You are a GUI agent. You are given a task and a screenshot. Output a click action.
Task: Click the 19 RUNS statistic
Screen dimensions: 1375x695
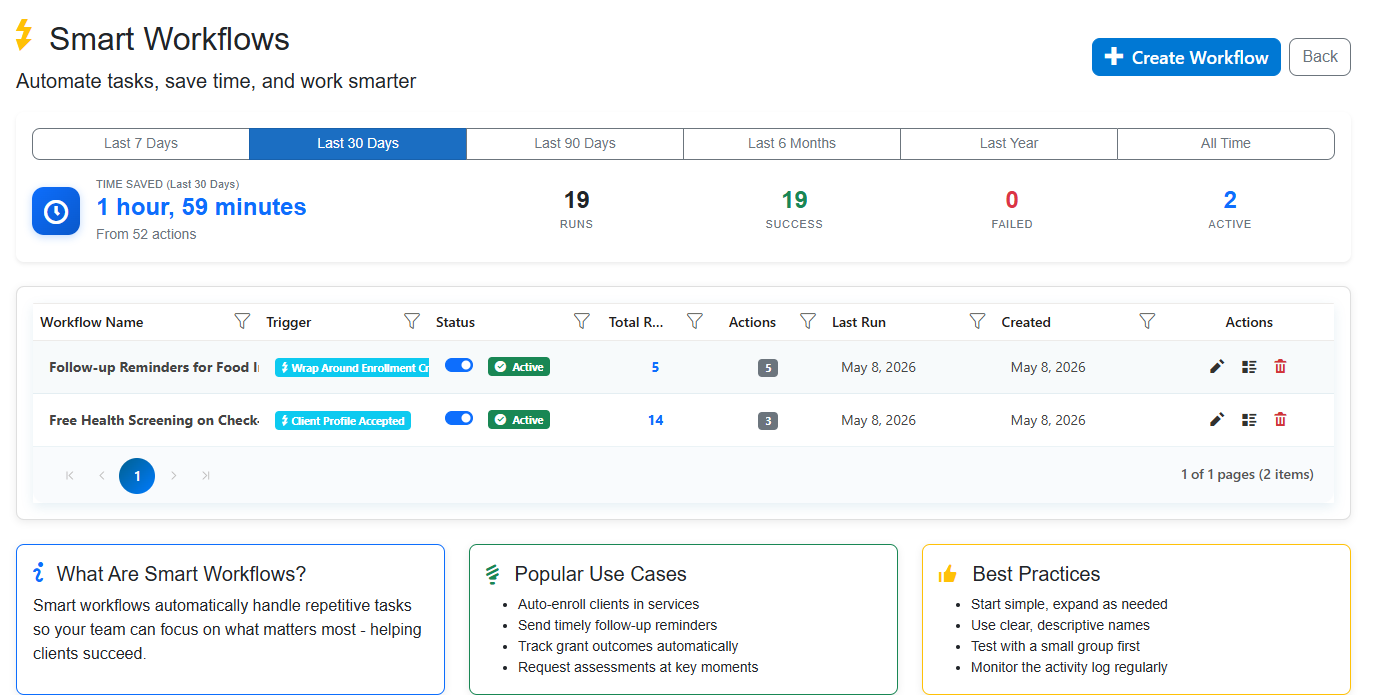click(x=576, y=209)
